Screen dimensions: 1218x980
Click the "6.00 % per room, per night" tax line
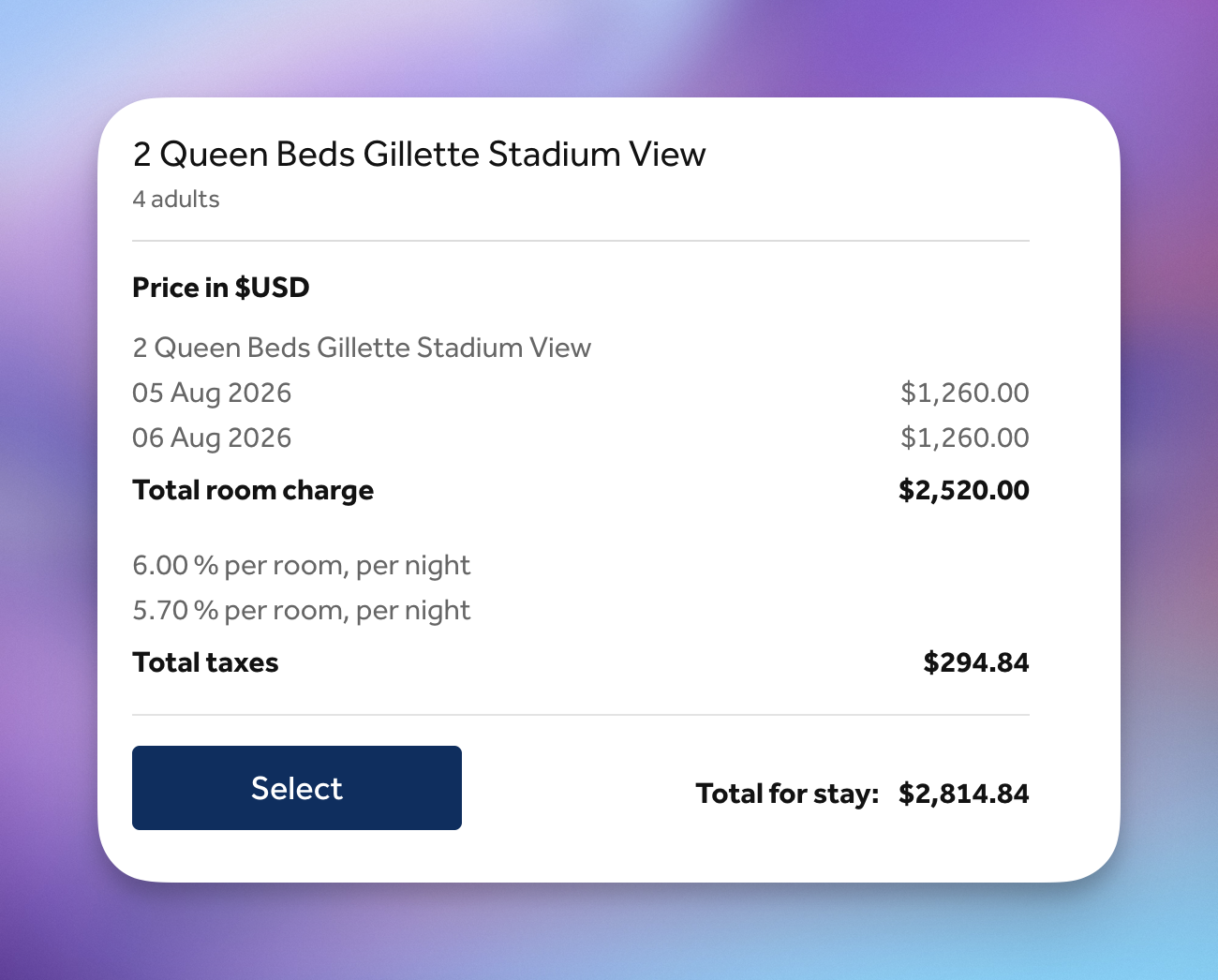pyautogui.click(x=301, y=566)
